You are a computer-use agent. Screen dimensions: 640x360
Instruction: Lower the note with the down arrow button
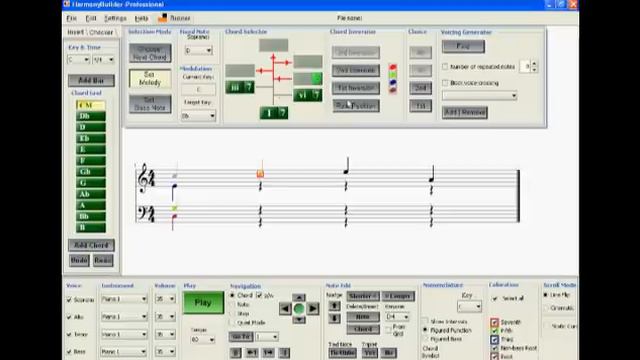coord(334,318)
